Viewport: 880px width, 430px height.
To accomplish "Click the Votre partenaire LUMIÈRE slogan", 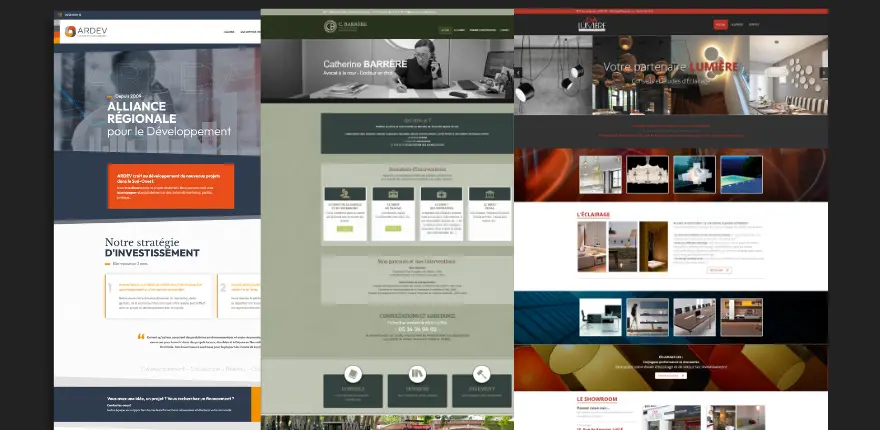I will pos(671,67).
